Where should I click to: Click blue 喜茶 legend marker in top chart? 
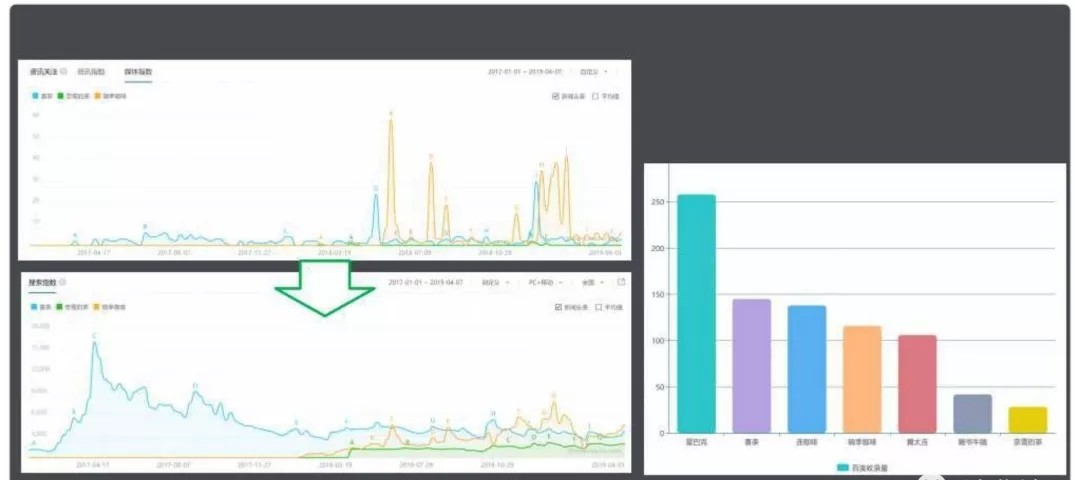(35, 97)
